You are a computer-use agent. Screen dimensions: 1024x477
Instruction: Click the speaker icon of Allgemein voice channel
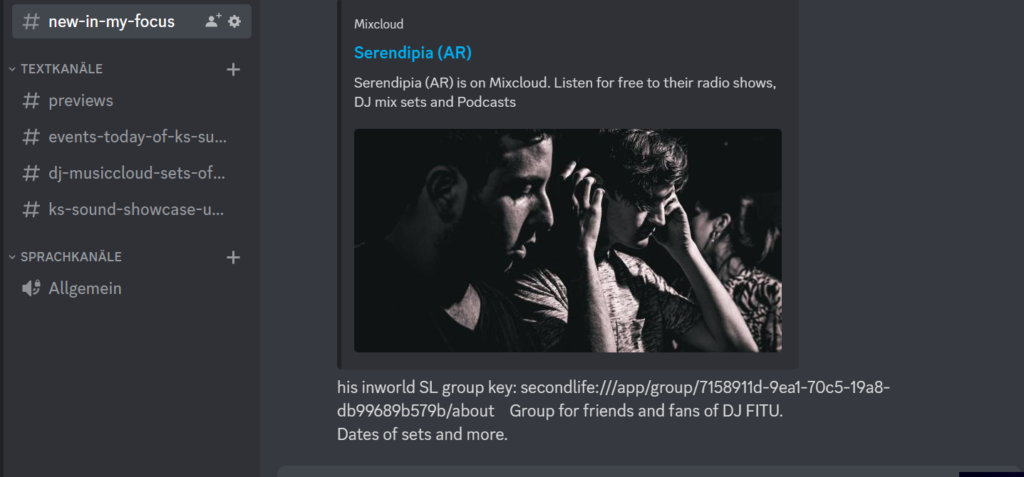click(x=31, y=288)
